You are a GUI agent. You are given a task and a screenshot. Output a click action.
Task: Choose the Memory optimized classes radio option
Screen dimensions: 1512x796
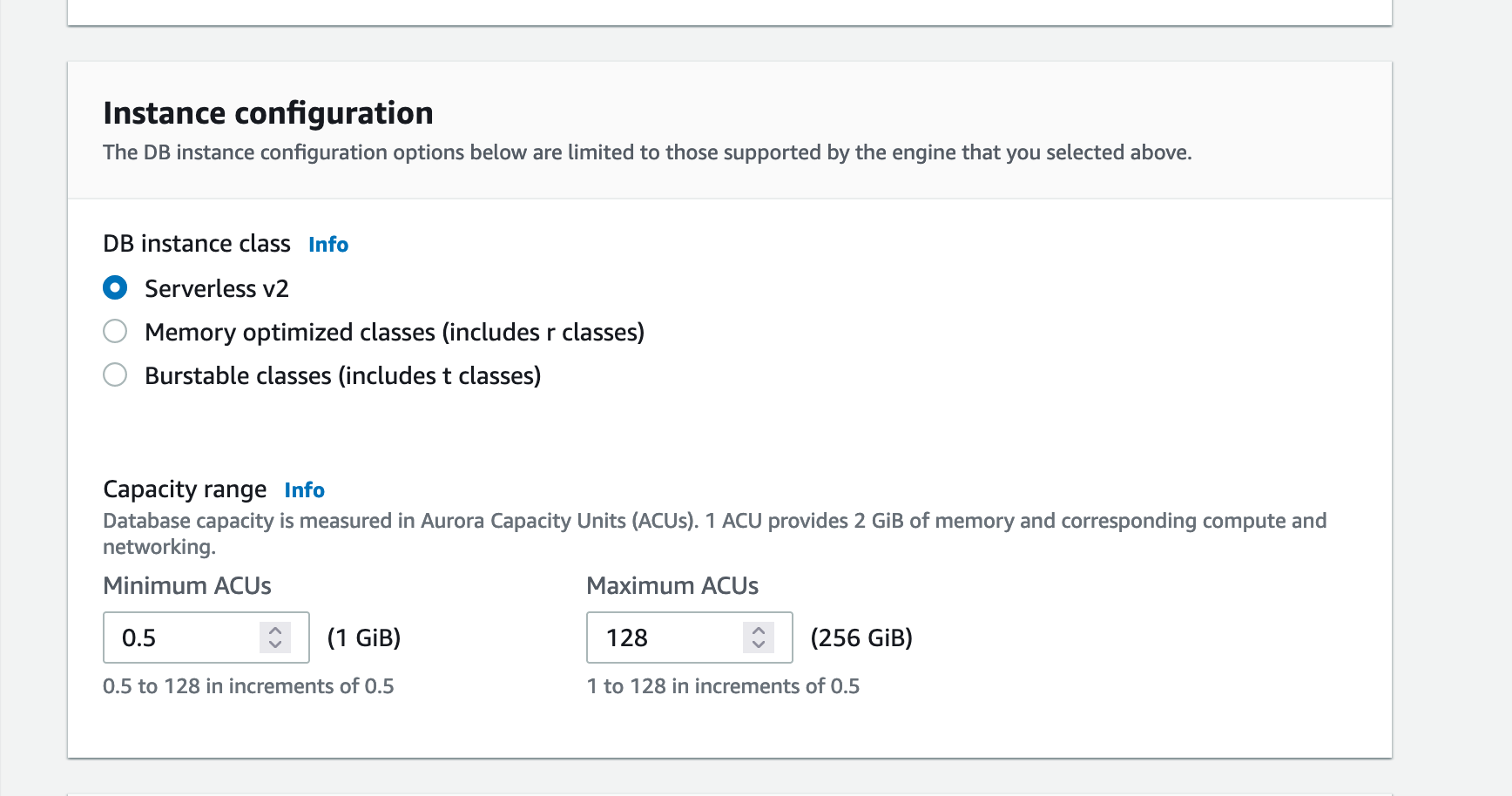(x=115, y=332)
